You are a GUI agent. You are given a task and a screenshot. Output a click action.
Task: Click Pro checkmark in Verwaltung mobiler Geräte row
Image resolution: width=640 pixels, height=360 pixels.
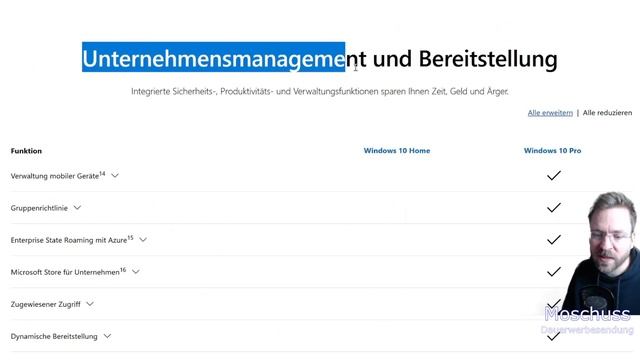553,176
